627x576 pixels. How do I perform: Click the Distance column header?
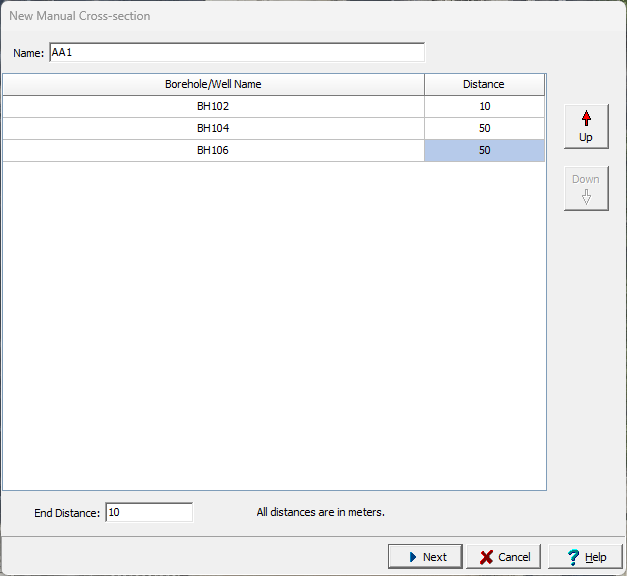tap(485, 84)
